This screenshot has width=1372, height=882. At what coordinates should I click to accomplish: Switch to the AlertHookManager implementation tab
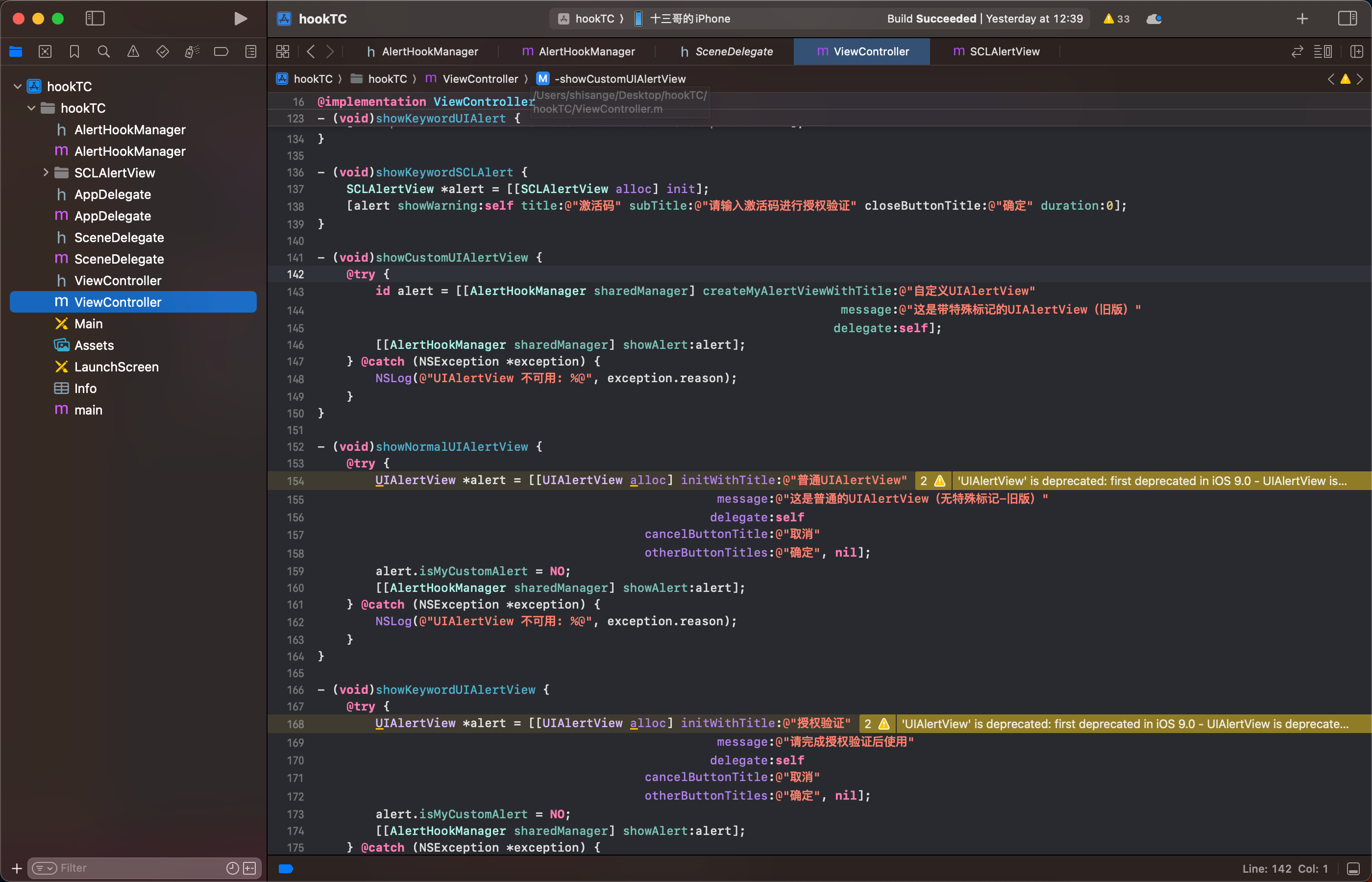578,51
